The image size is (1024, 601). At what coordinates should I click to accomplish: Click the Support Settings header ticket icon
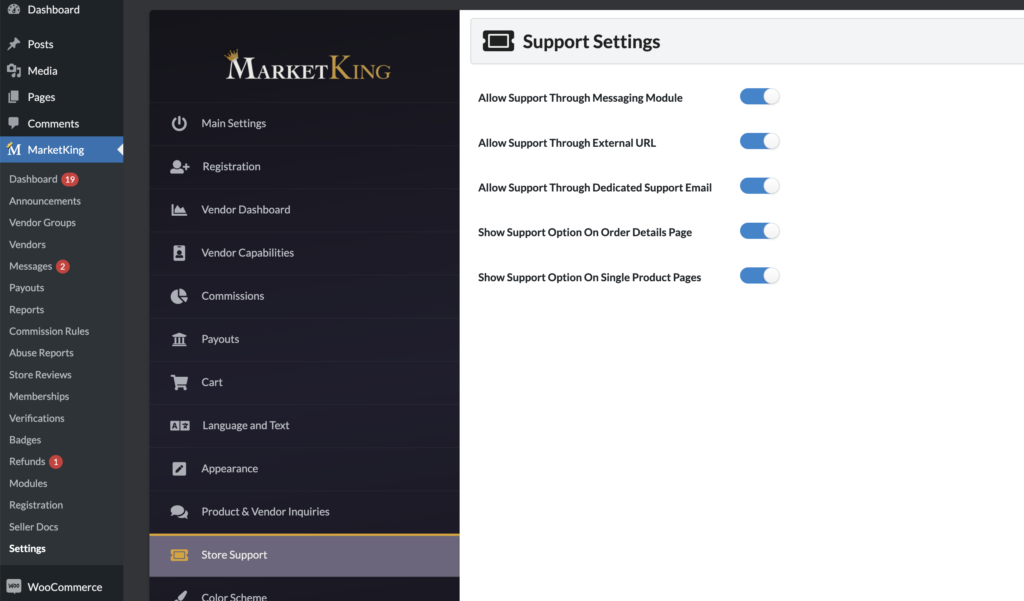498,41
